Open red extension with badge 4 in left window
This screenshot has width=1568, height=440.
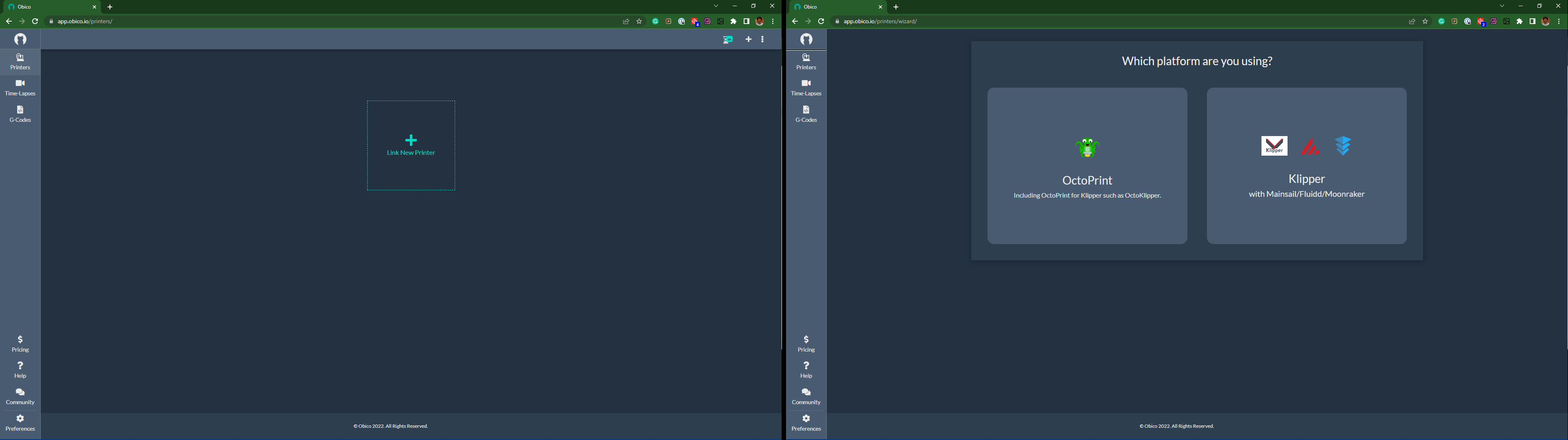[695, 22]
